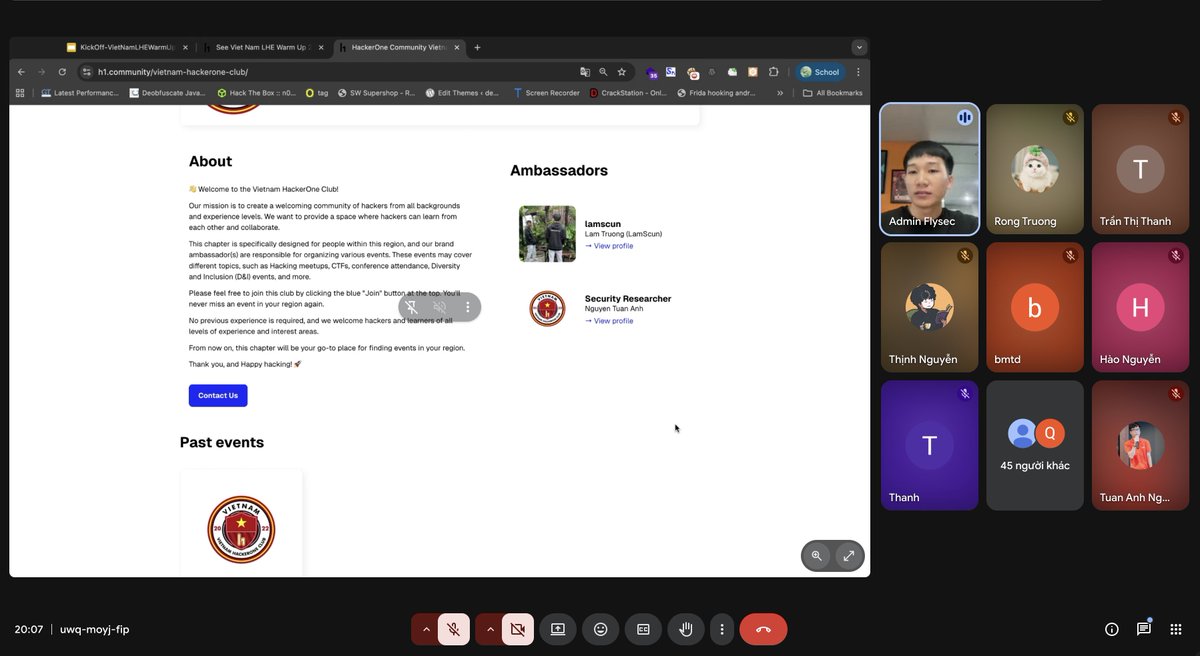
Task: Open CrackStation bookmark
Action: click(628, 93)
